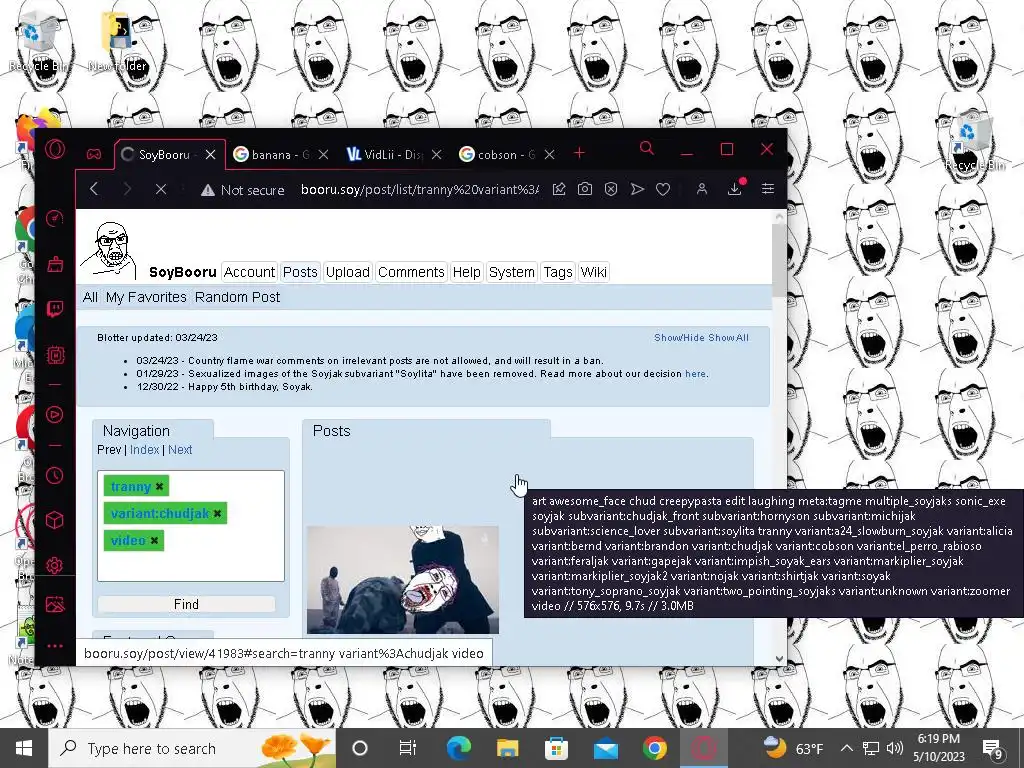
Task: Open GX Cleaner broom icon in sidebar
Action: [55, 264]
